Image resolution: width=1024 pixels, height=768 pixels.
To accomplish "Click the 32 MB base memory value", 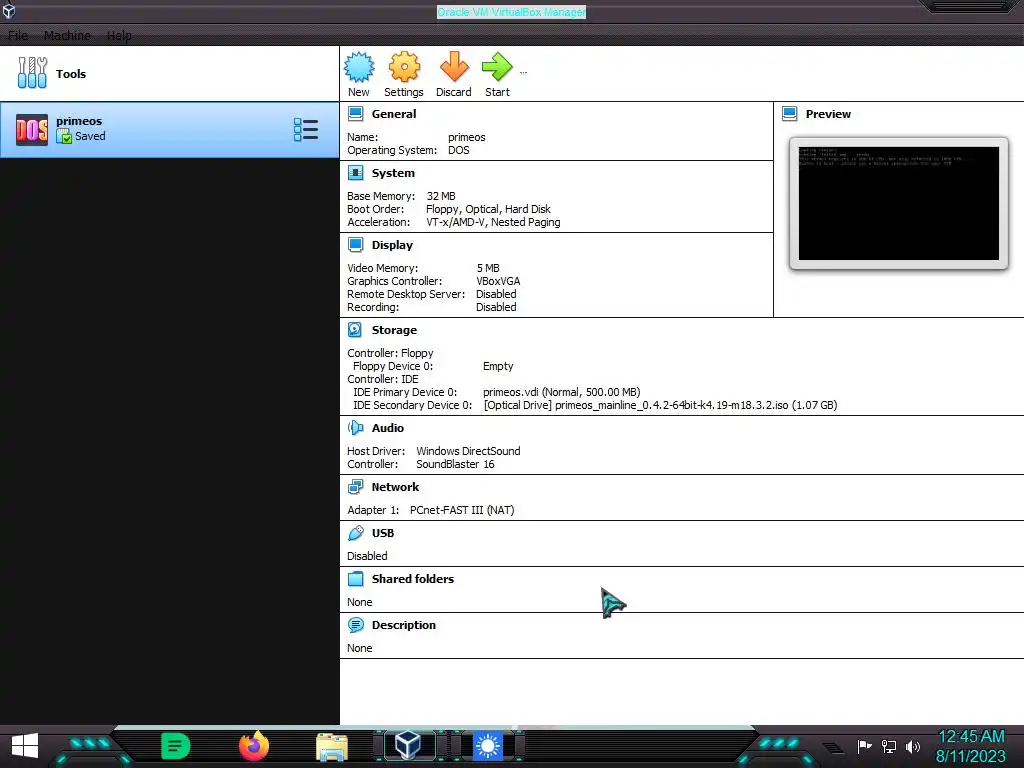I will [x=441, y=196].
